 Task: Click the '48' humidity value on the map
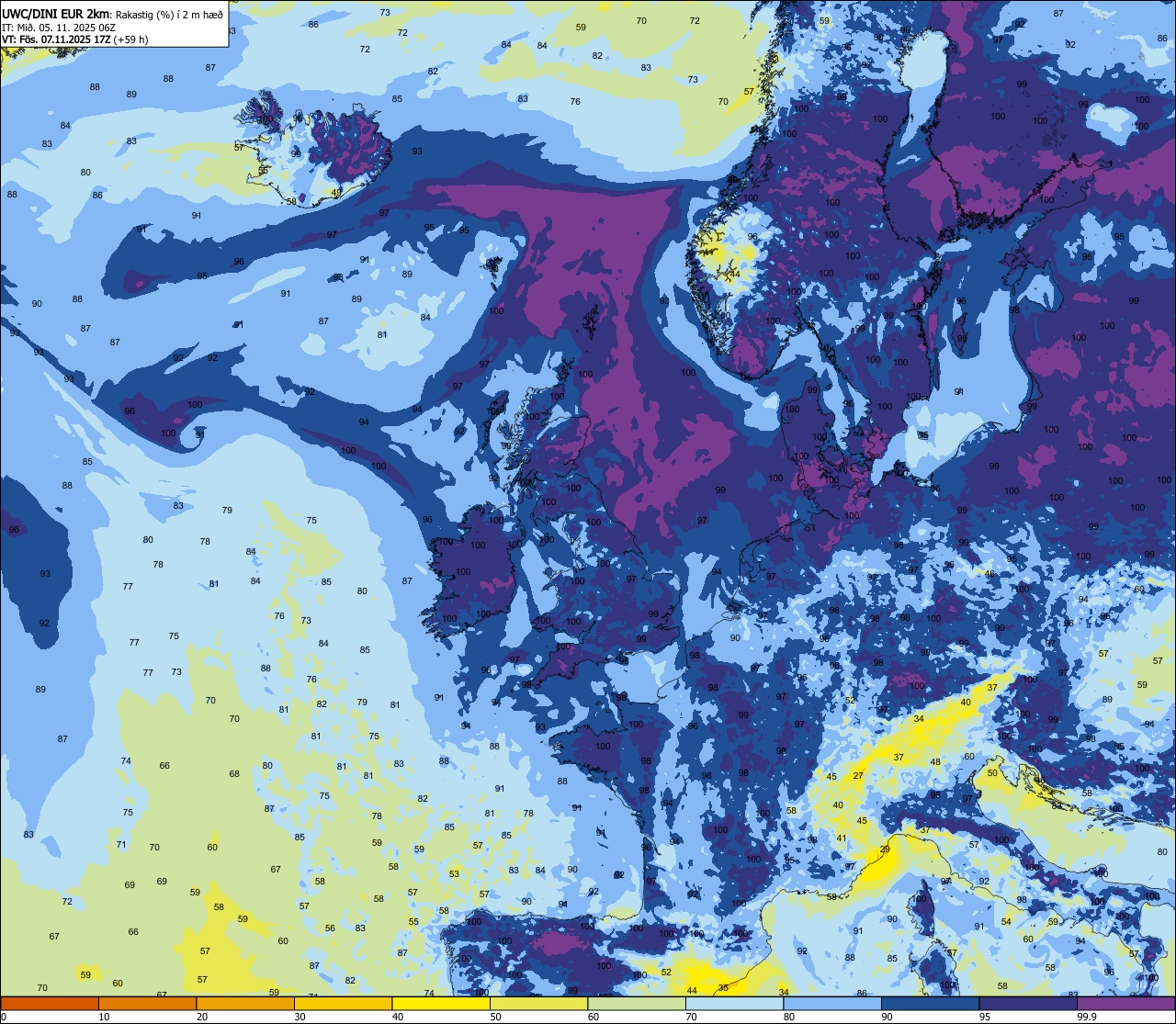(x=935, y=762)
